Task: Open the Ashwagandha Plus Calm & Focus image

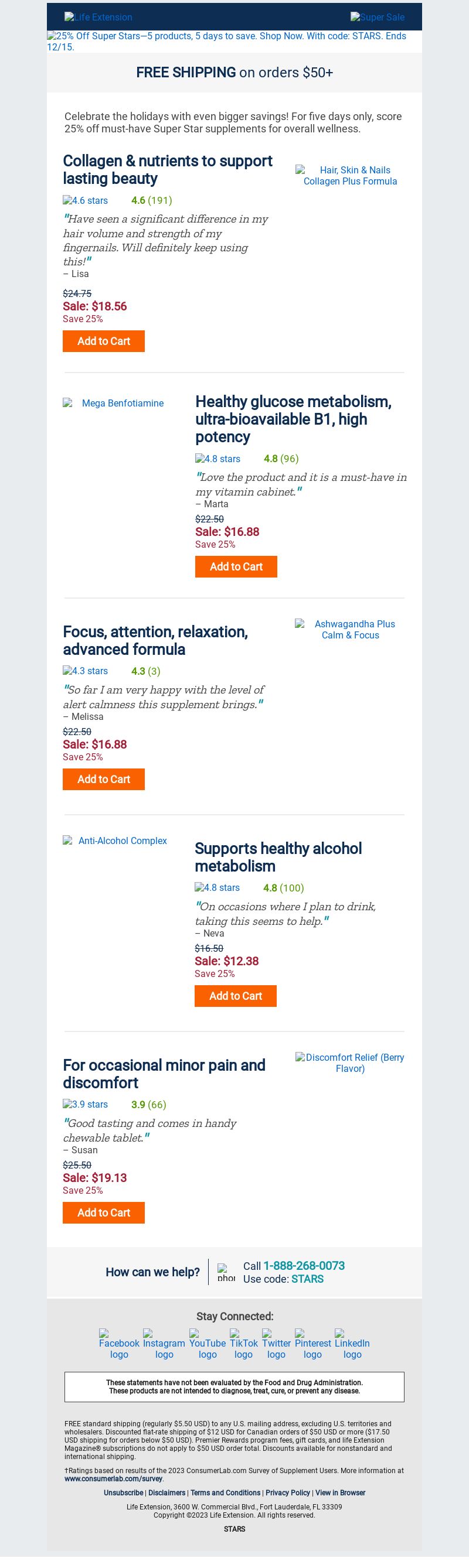Action: coord(350,630)
